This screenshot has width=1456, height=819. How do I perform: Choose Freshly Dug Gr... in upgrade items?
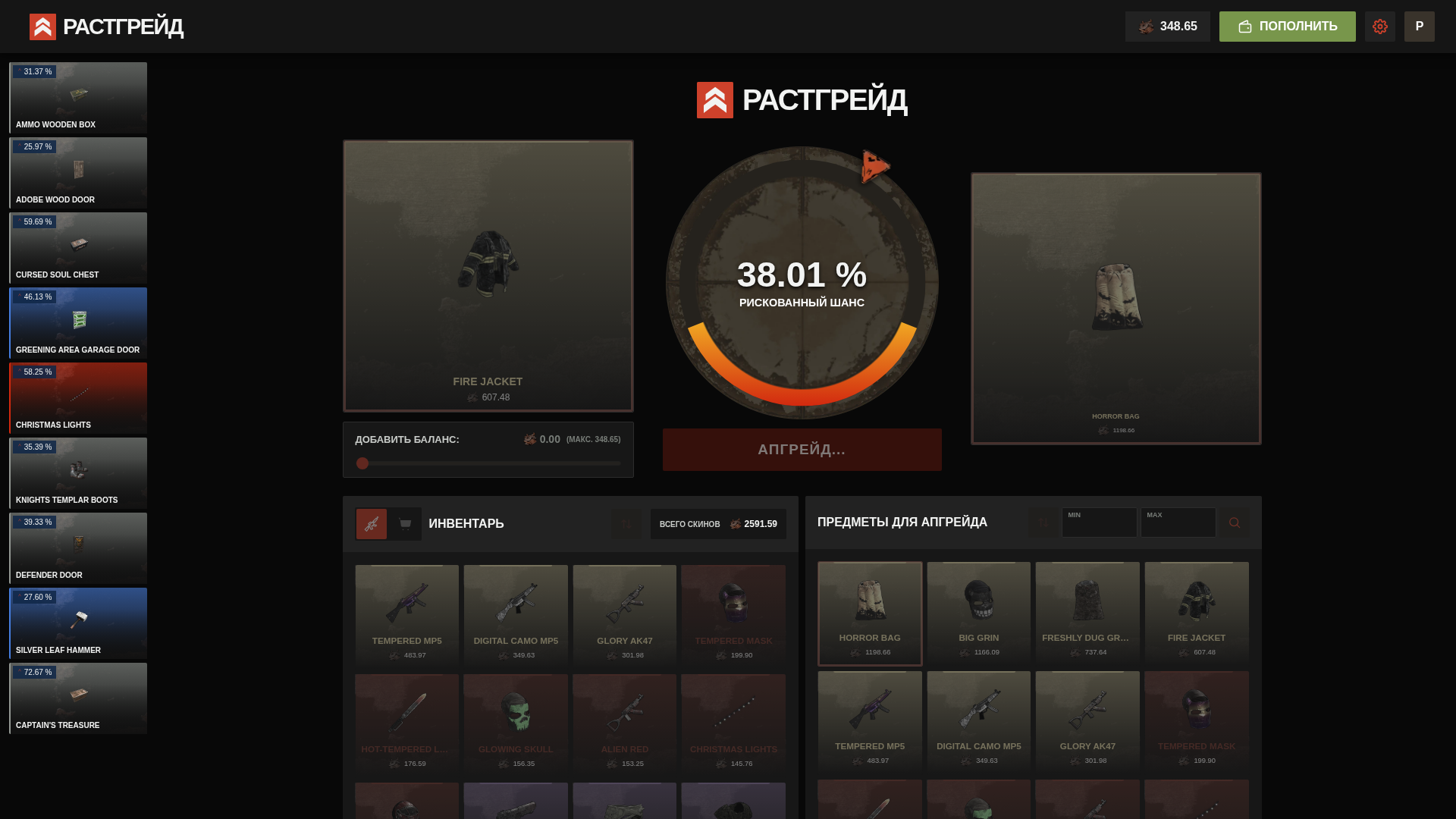tap(1087, 613)
